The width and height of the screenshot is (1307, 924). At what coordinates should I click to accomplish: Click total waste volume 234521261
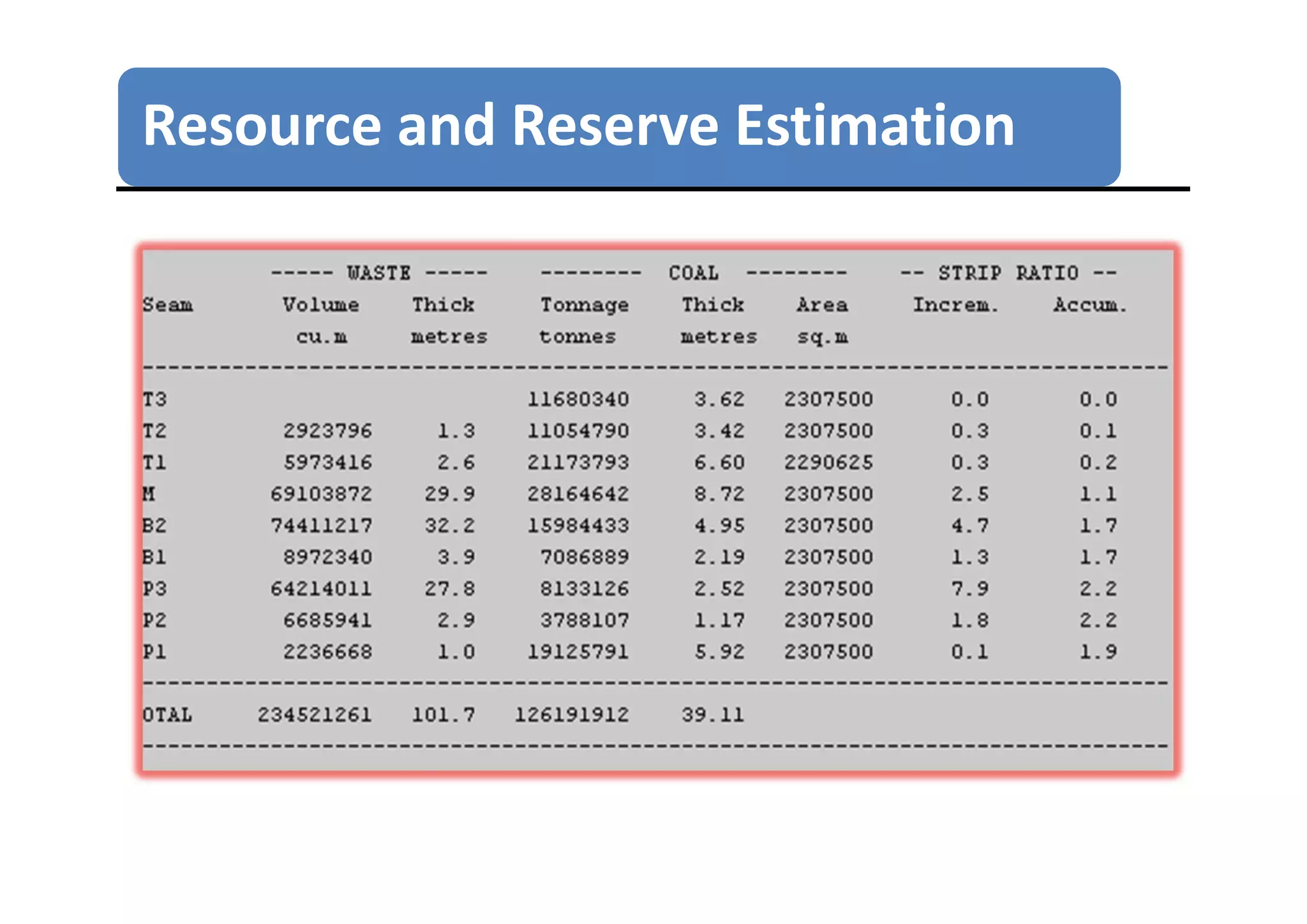tap(315, 715)
